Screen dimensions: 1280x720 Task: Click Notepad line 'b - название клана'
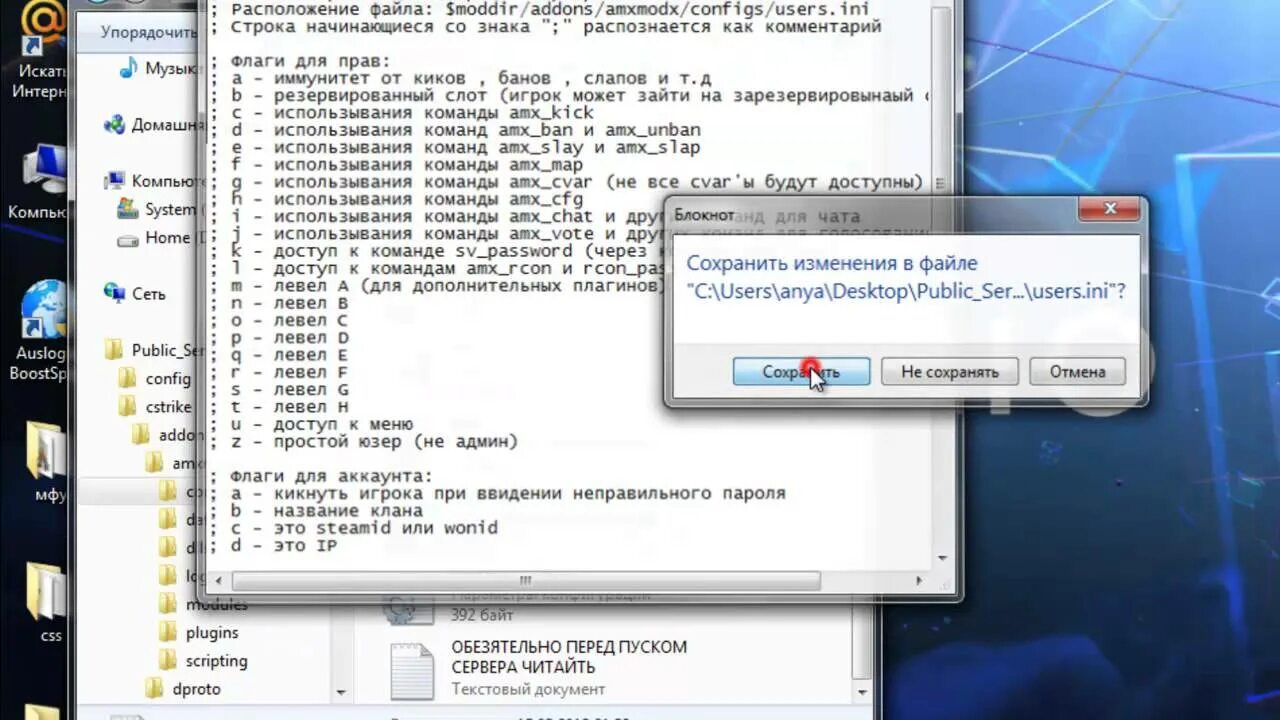tap(316, 510)
